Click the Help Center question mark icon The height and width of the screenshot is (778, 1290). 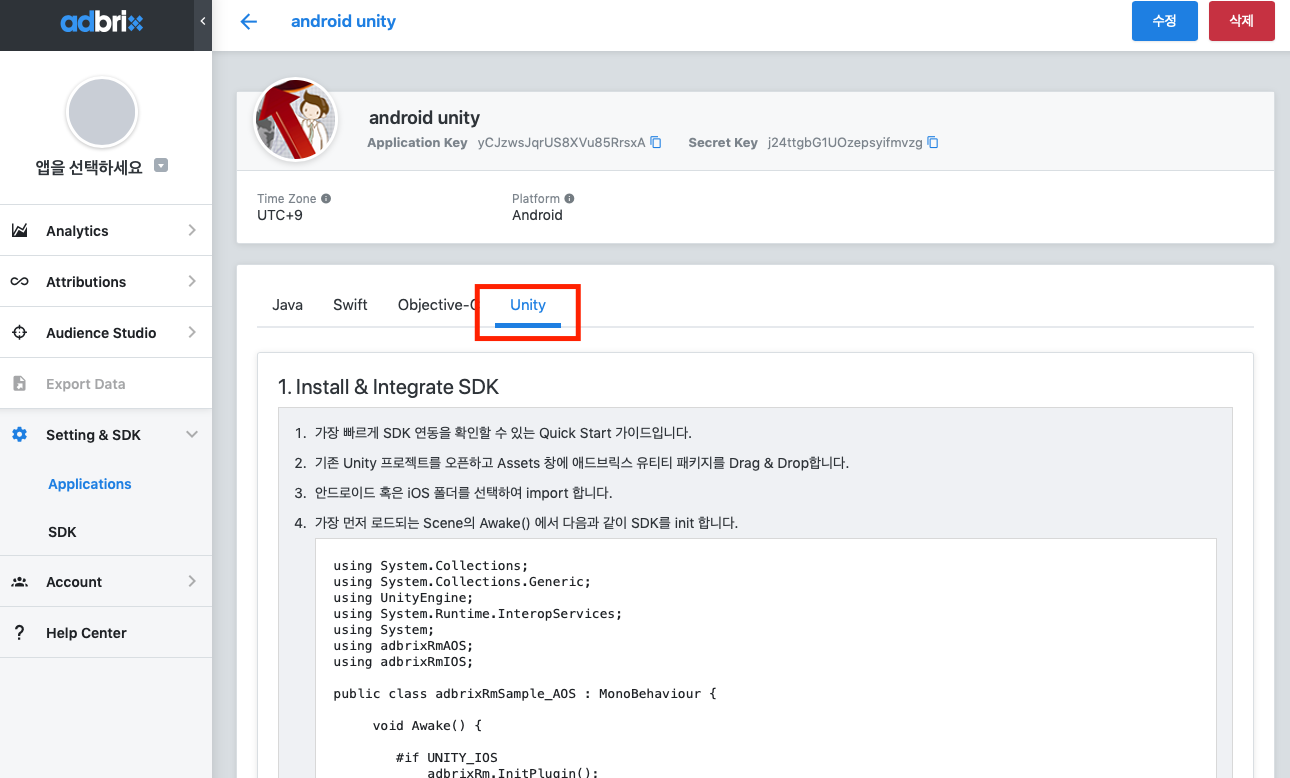pyautogui.click(x=19, y=633)
